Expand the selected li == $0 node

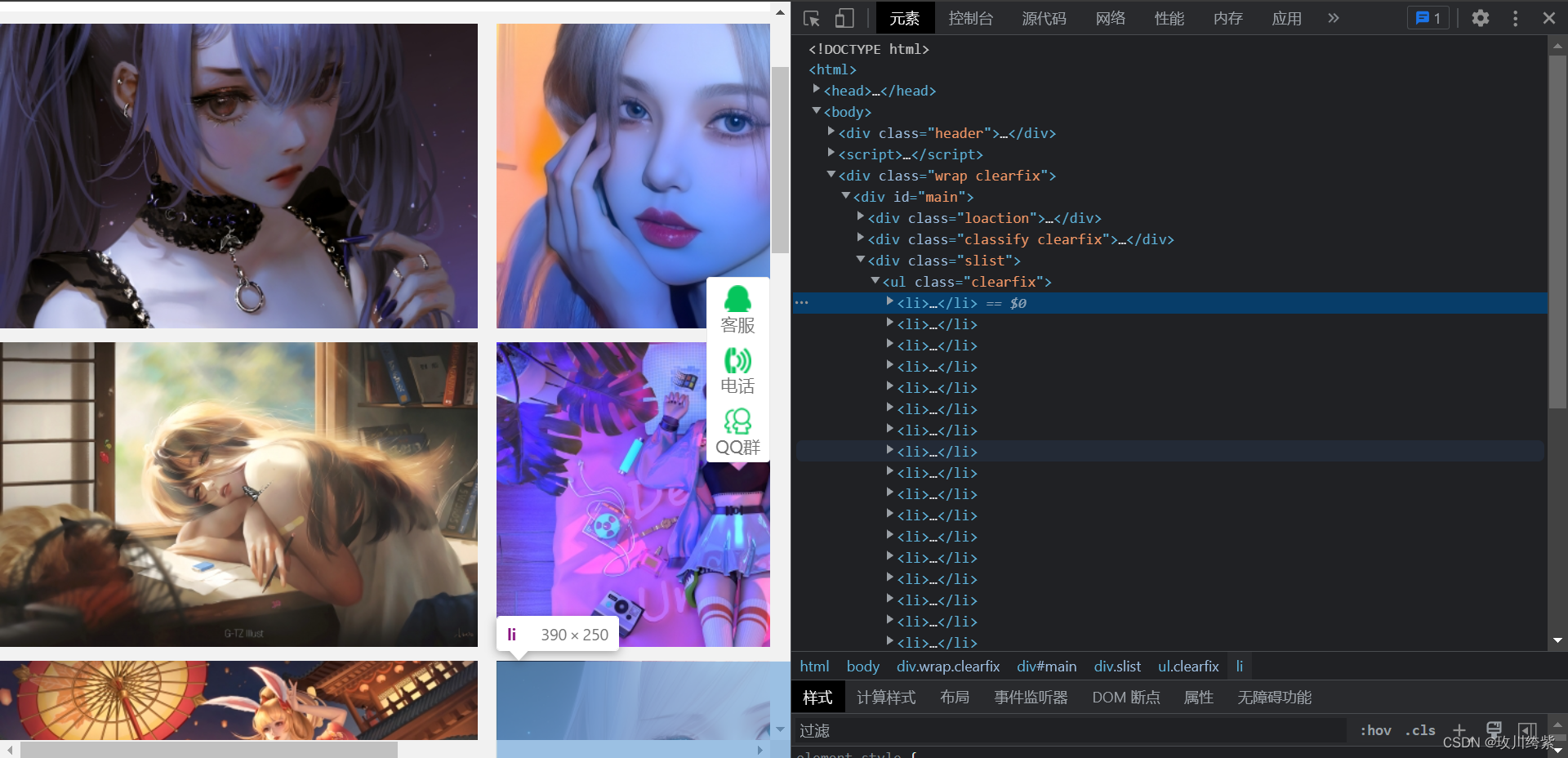tap(889, 301)
